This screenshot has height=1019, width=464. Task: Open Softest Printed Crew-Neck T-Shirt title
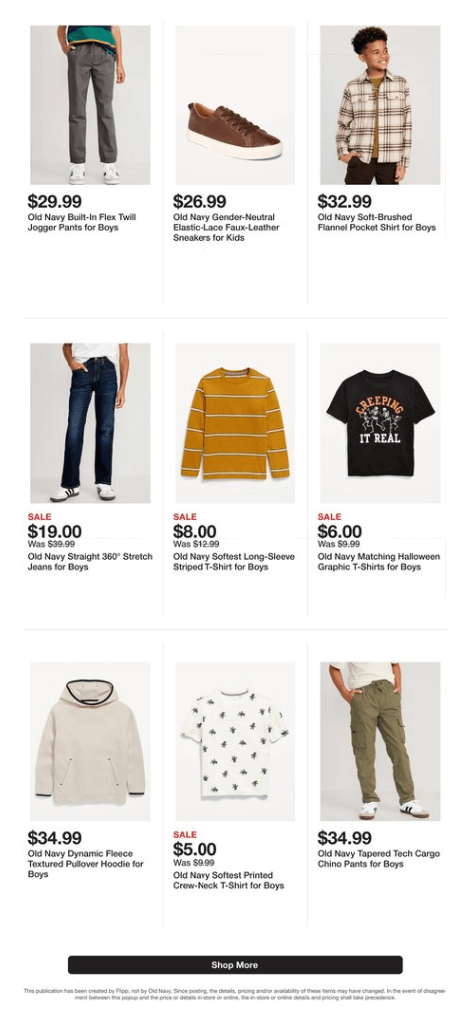click(x=229, y=881)
